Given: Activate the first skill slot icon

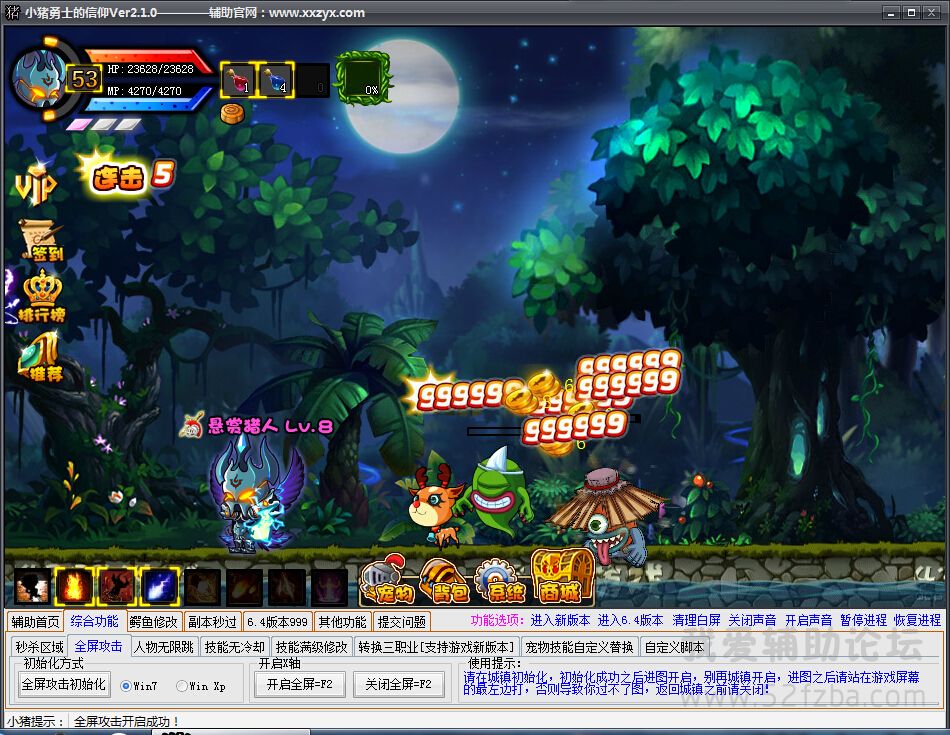Looking at the screenshot, I should coord(32,587).
